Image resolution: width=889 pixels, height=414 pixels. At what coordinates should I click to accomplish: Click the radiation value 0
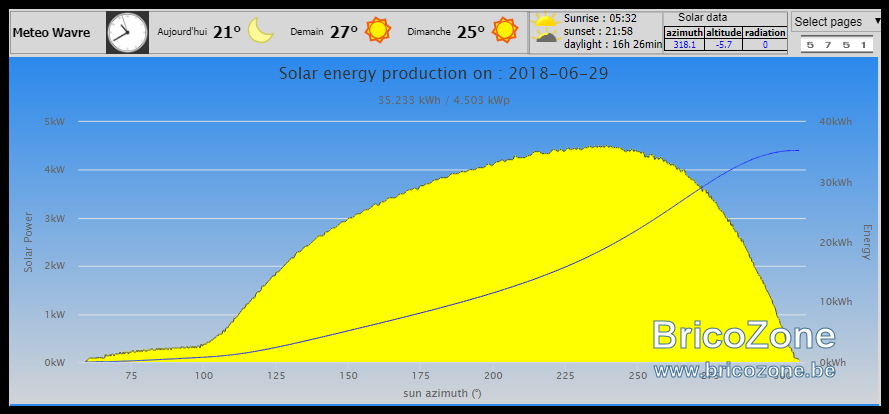tap(765, 45)
